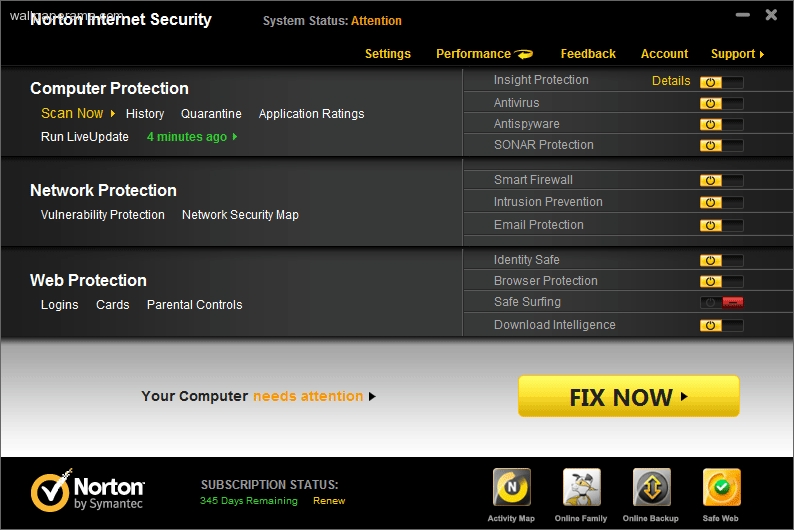Open the Online Backup icon
Viewport: 794px width, 530px height.
pos(651,487)
